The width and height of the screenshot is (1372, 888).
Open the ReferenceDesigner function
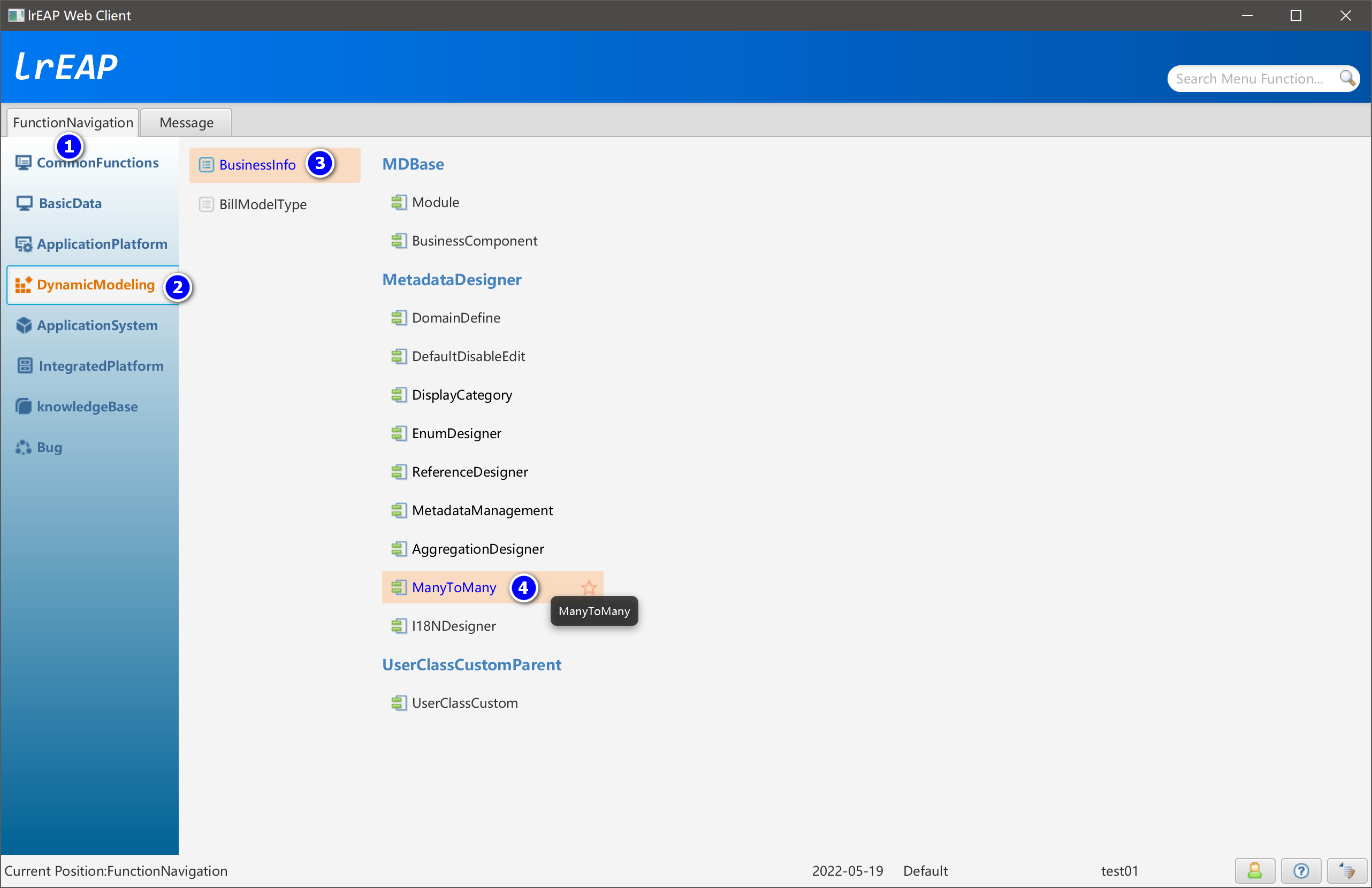click(470, 472)
